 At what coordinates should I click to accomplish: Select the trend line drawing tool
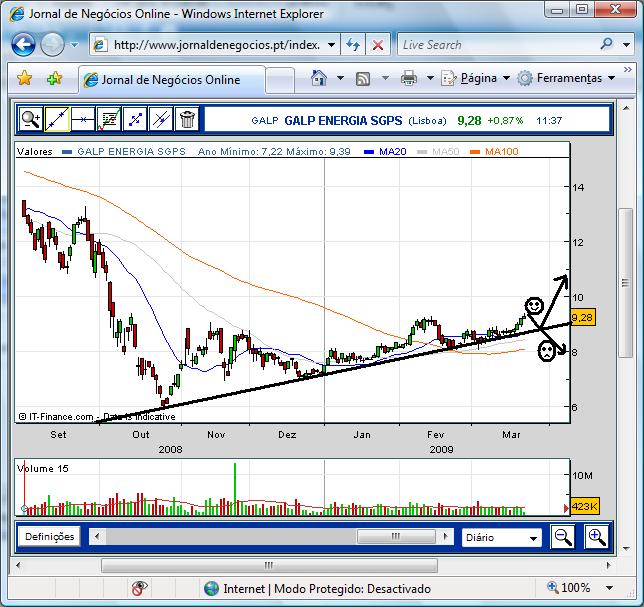pyautogui.click(x=57, y=120)
